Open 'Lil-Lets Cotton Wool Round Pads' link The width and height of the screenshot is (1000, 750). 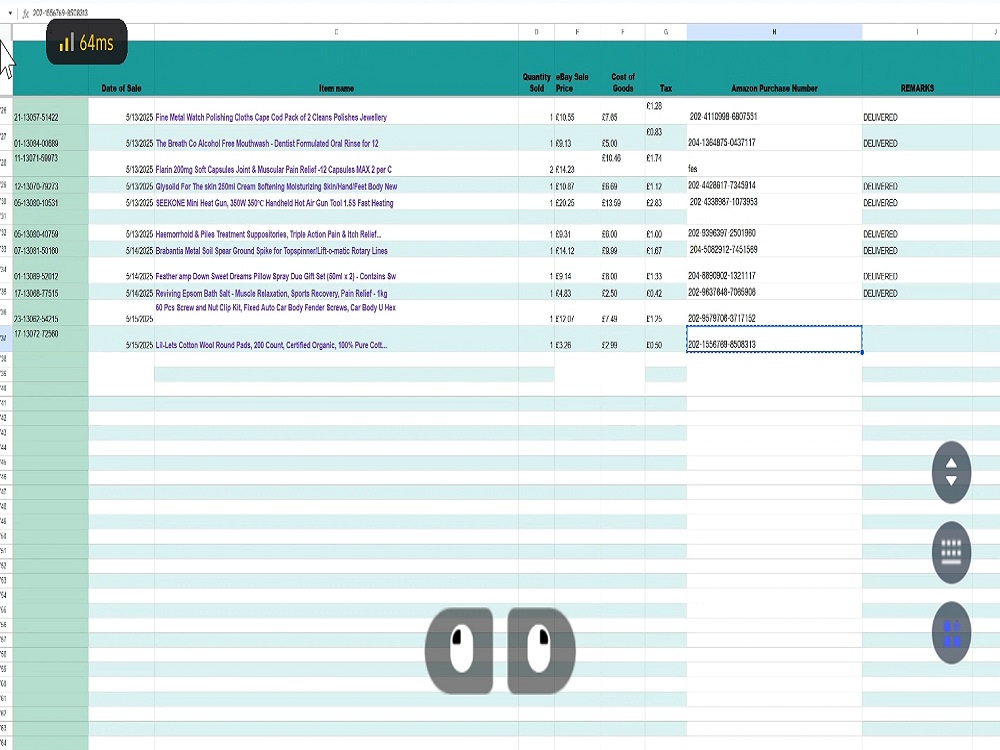pos(271,345)
